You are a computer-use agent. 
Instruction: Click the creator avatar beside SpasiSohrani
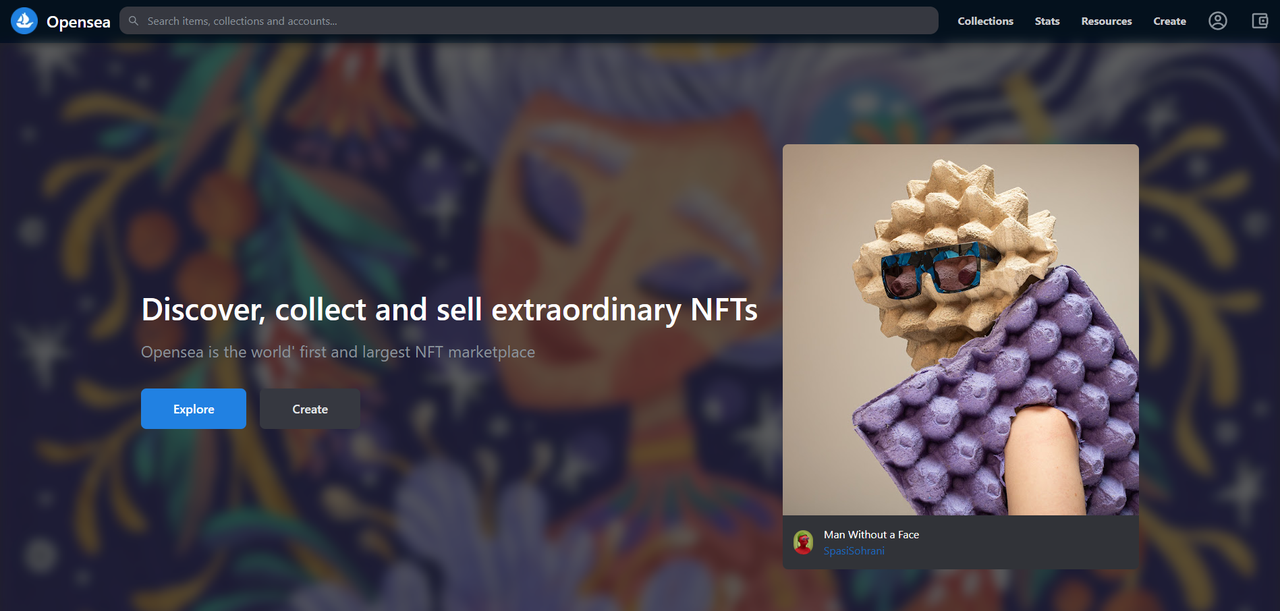coord(803,542)
